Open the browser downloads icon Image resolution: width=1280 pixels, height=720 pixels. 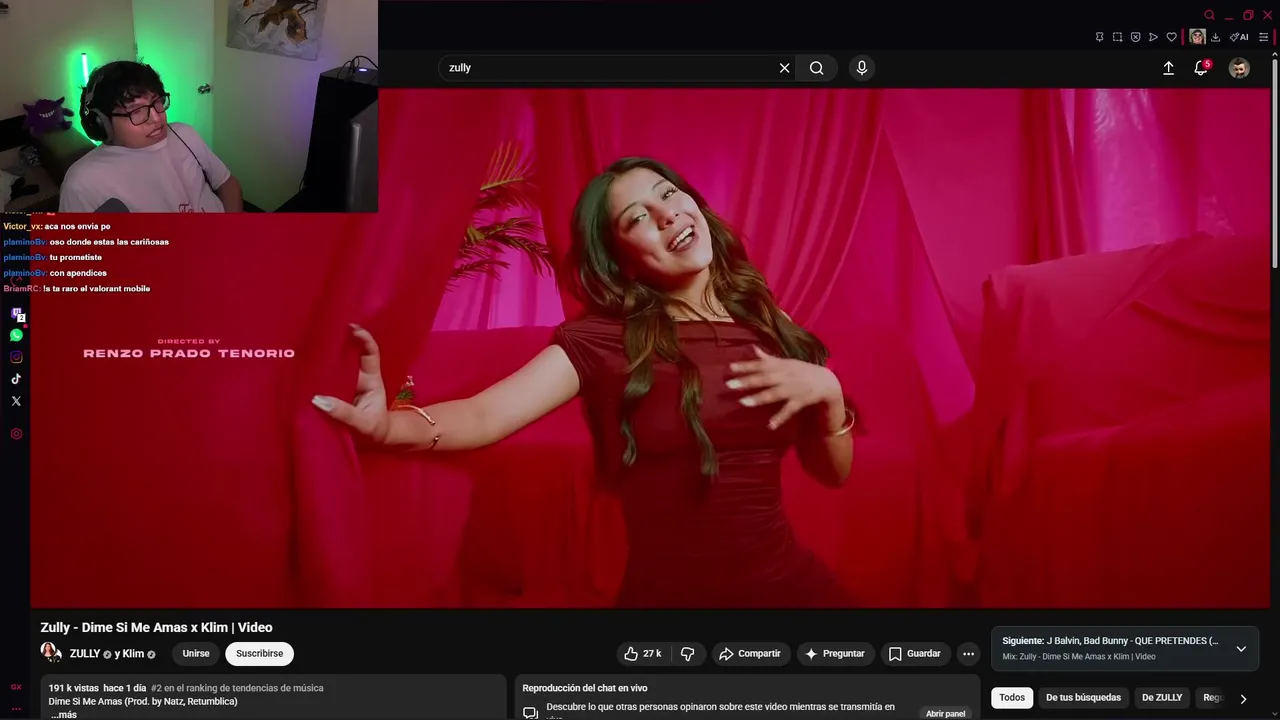pos(1215,37)
